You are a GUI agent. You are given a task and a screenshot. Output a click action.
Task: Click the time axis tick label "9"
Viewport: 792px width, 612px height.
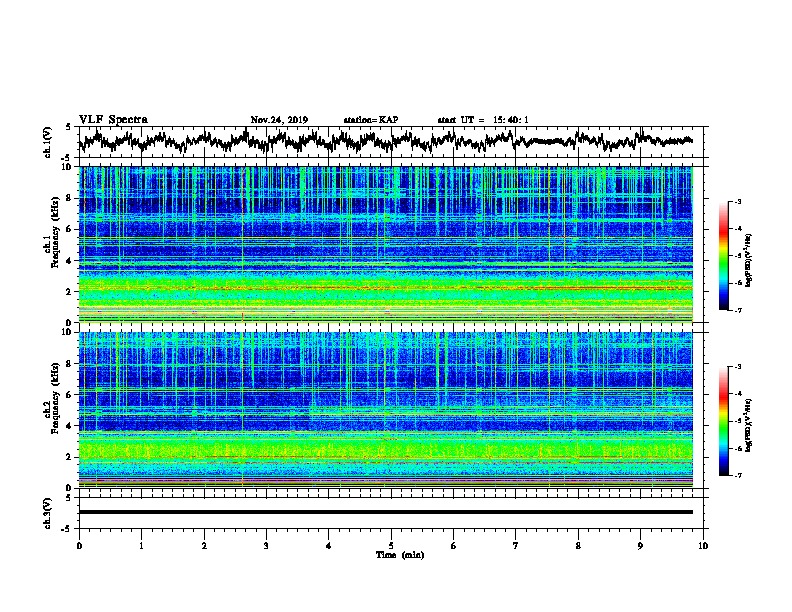pyautogui.click(x=640, y=546)
